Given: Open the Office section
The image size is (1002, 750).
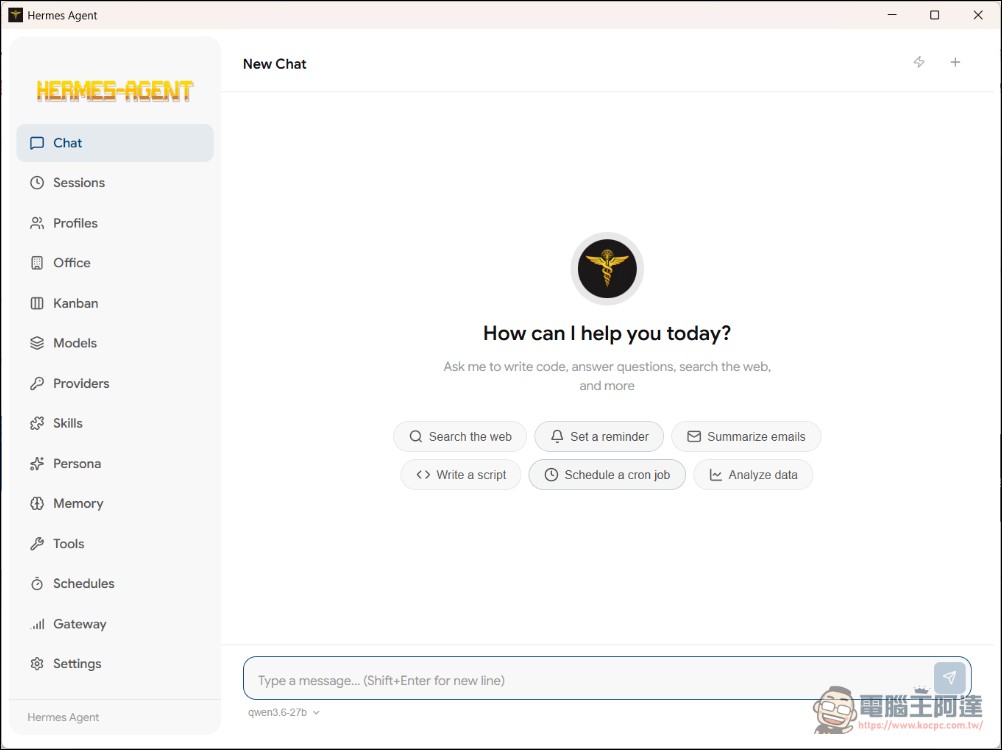Looking at the screenshot, I should [115, 263].
